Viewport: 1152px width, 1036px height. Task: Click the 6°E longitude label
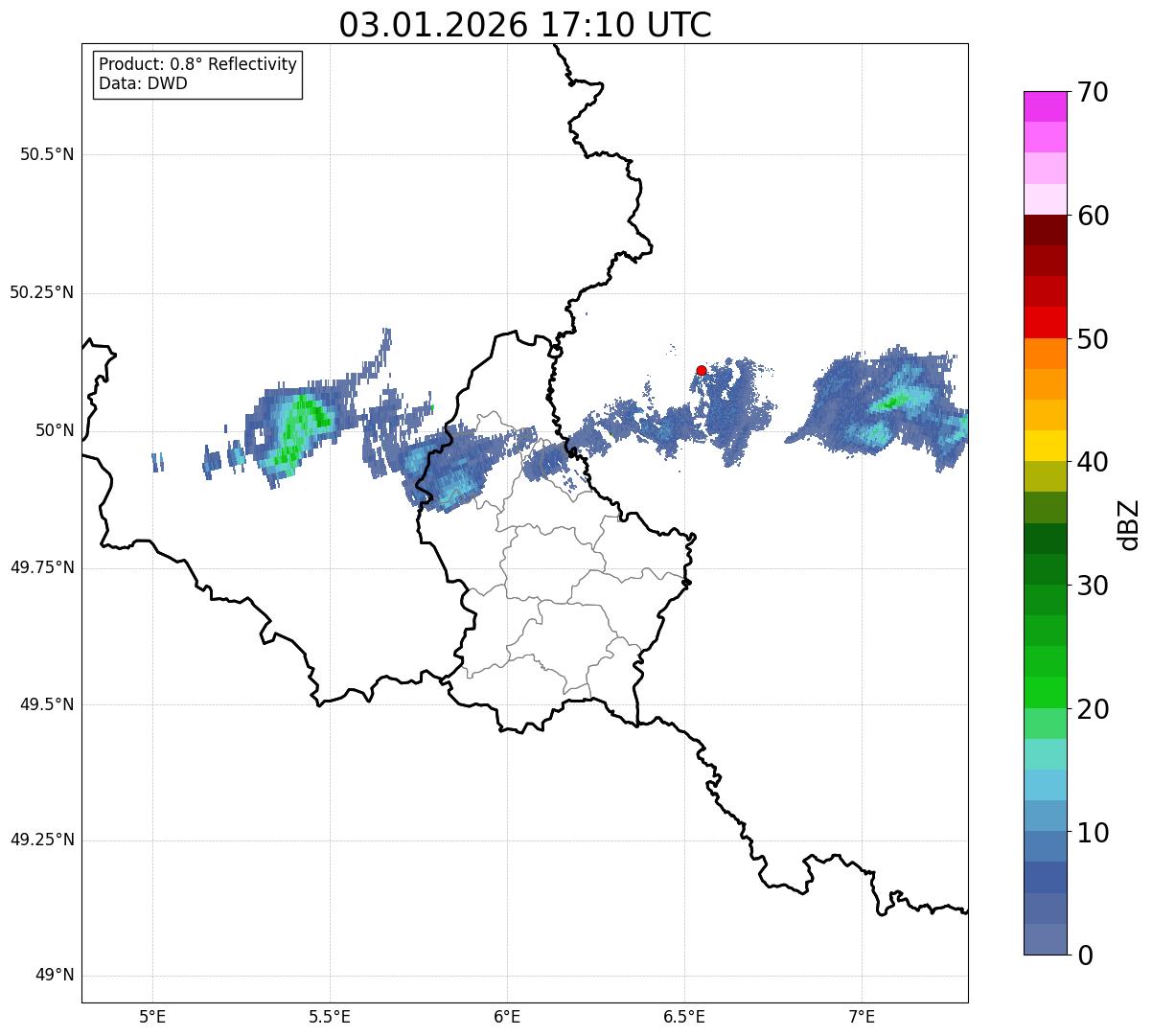(507, 1016)
